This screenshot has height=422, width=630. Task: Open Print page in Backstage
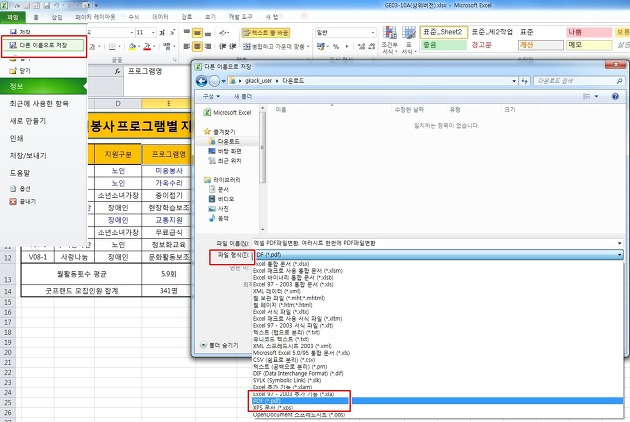click(x=16, y=138)
